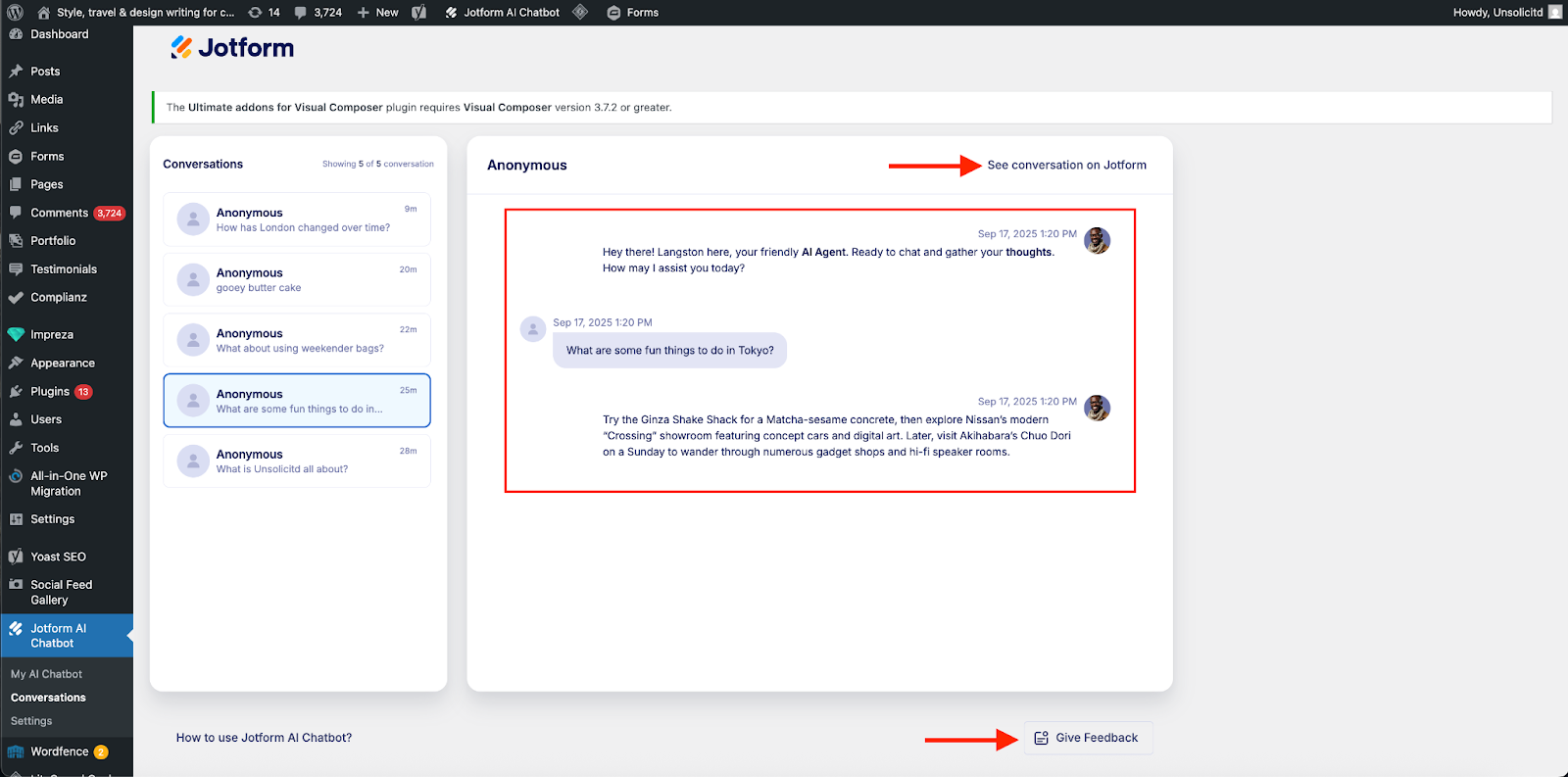Open the Yoast SEO icon in admin bar
Viewport: 1568px width, 777px height.
coord(419,13)
